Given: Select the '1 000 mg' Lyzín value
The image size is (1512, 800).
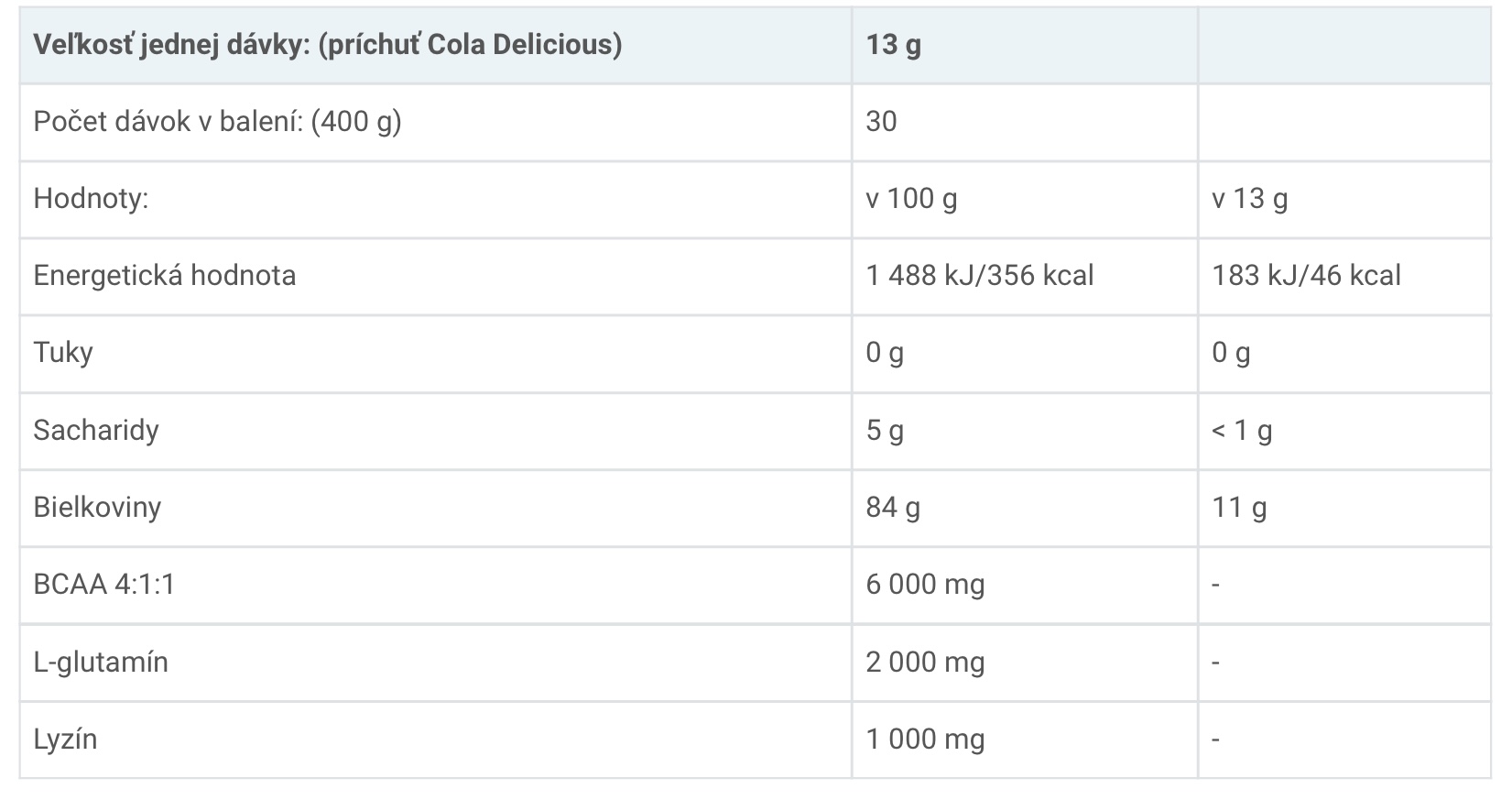Looking at the screenshot, I should click(x=925, y=739).
